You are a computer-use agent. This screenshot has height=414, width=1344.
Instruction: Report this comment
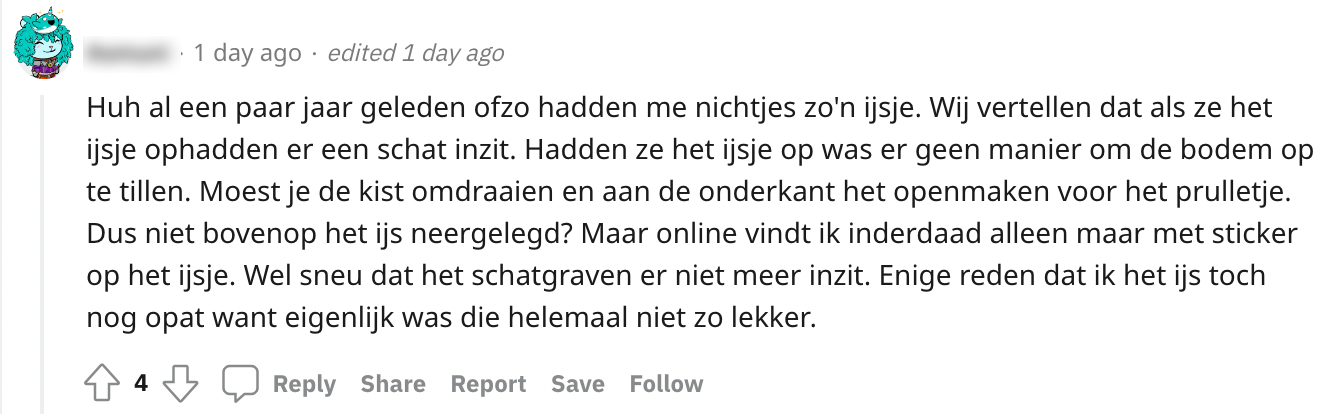488,384
